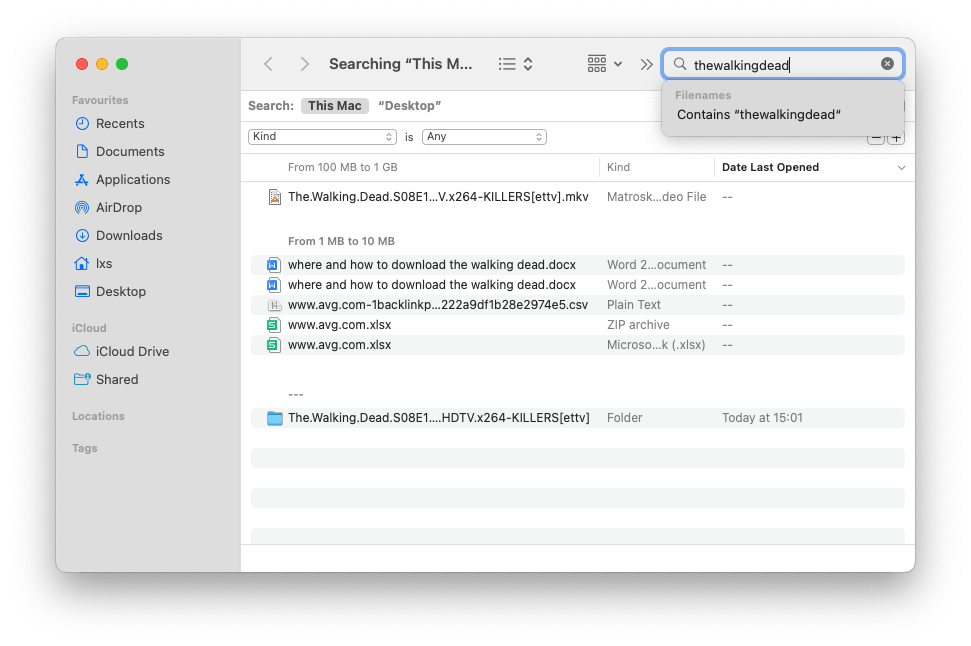Click the forward navigation arrow
971x646 pixels.
(304, 63)
